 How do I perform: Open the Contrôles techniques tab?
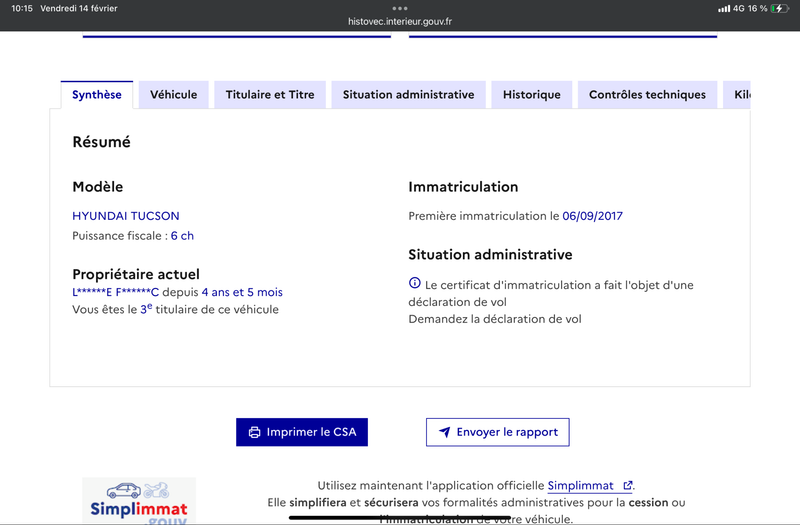click(647, 95)
